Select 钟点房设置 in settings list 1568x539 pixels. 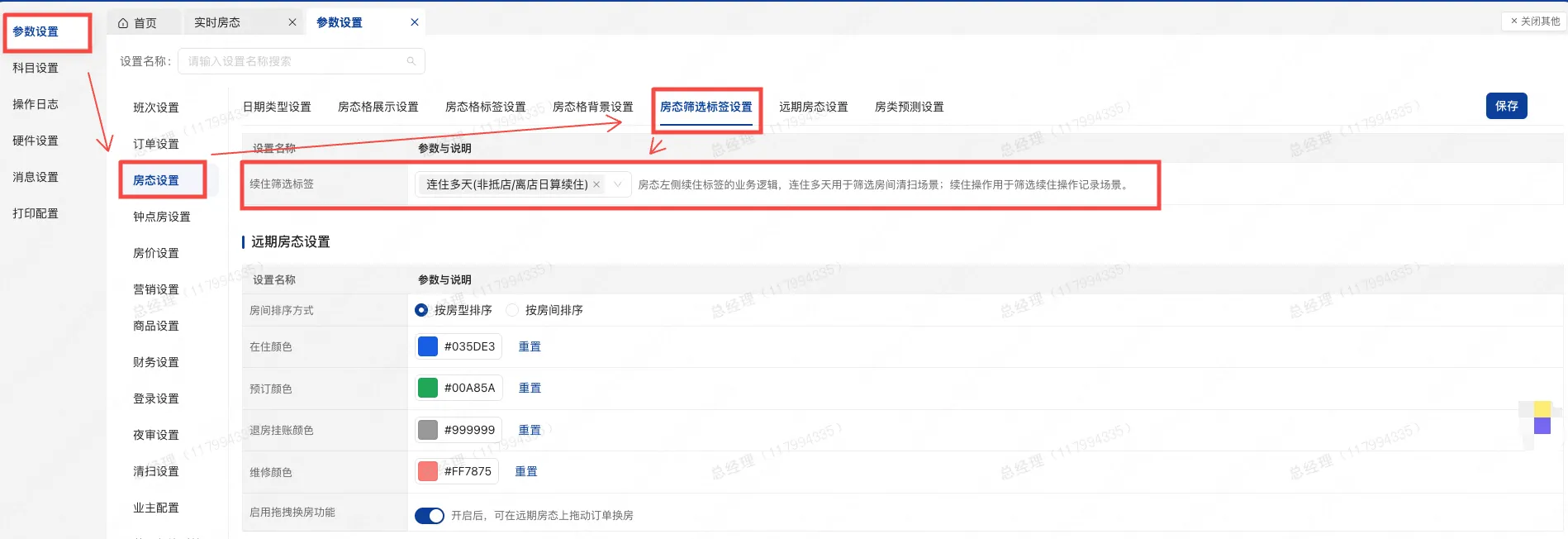[162, 217]
